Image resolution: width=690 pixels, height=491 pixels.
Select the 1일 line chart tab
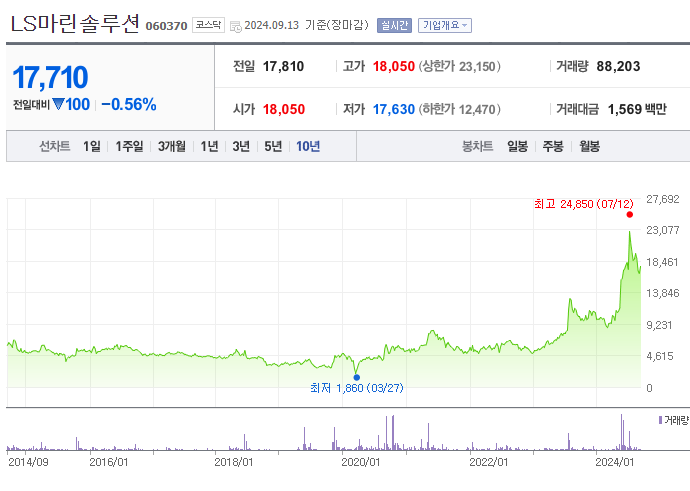click(92, 146)
